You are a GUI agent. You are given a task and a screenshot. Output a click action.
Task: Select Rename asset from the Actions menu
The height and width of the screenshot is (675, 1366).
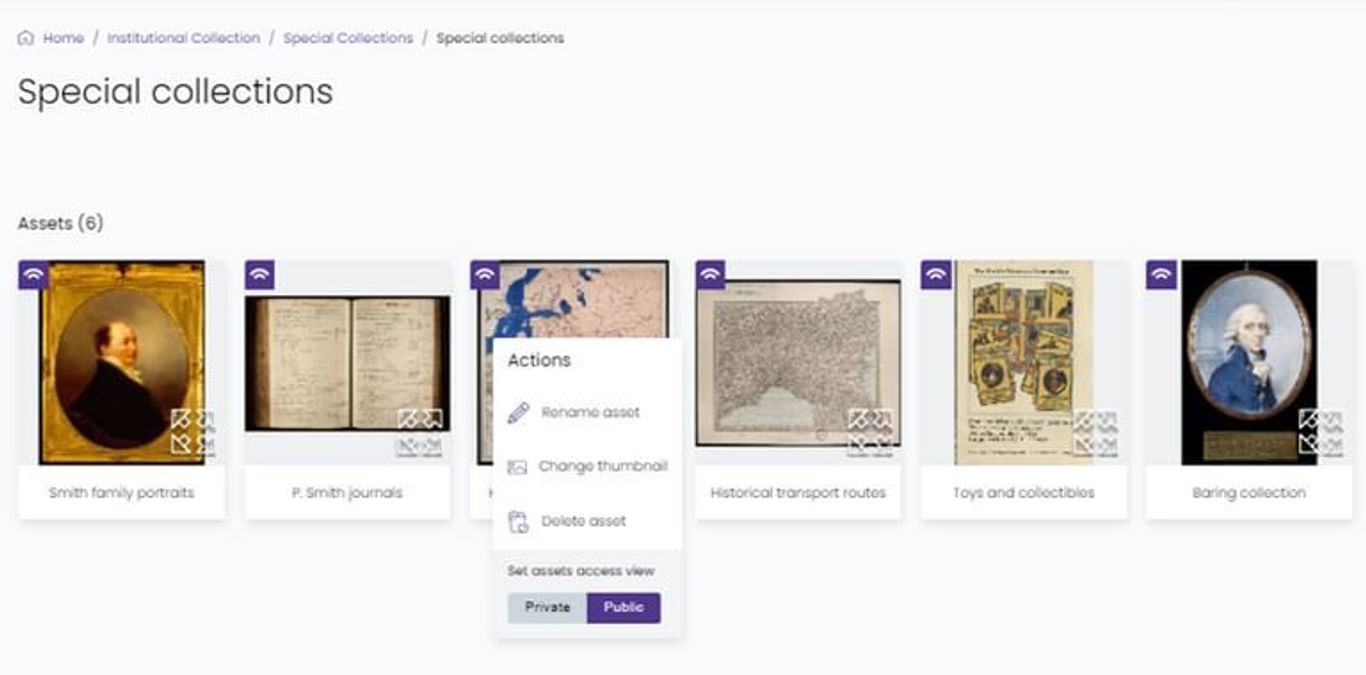(x=590, y=413)
